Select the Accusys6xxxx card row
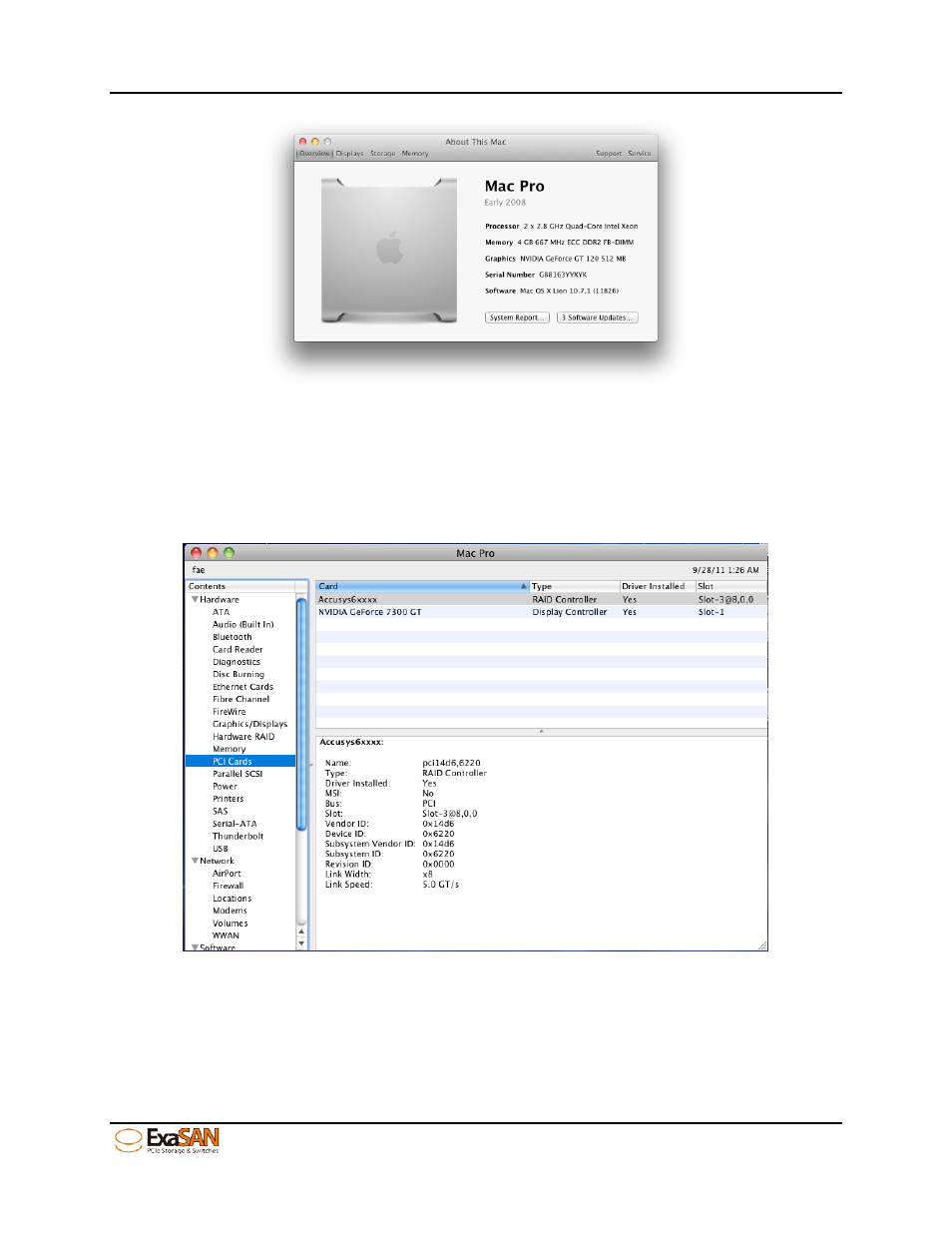This screenshot has width=952, height=1233. tap(542, 600)
